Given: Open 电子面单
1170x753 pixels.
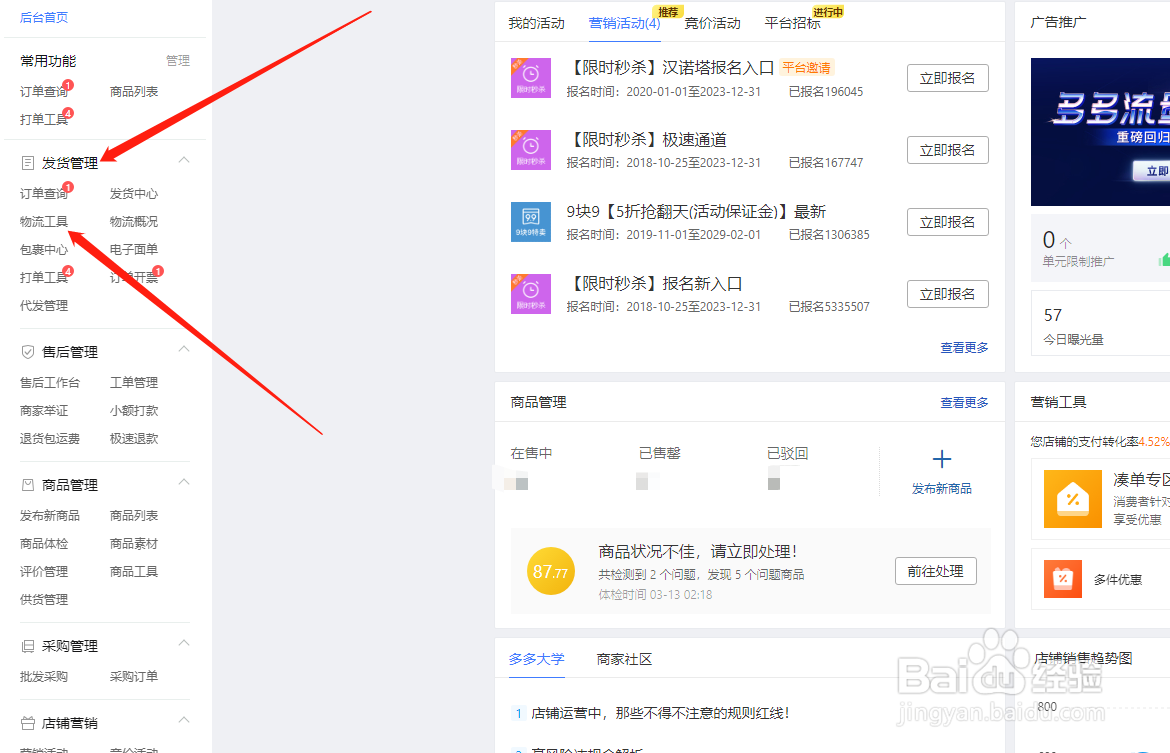Looking at the screenshot, I should click(134, 249).
